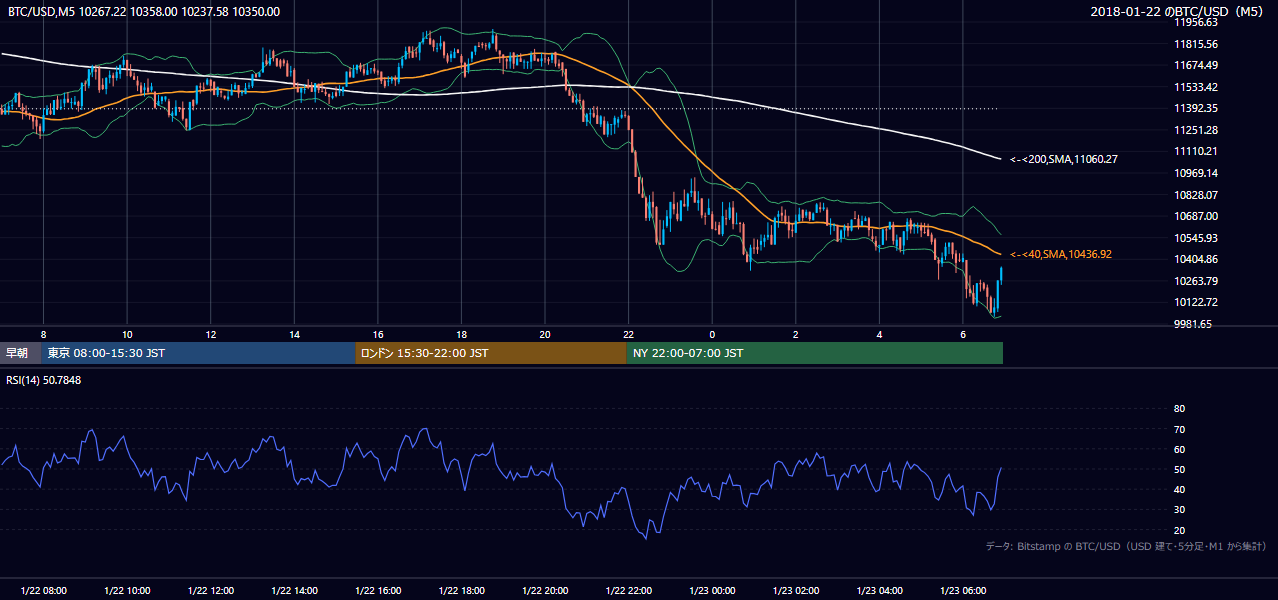Click the price axis value 10828.07
The height and width of the screenshot is (600, 1278).
point(1196,195)
